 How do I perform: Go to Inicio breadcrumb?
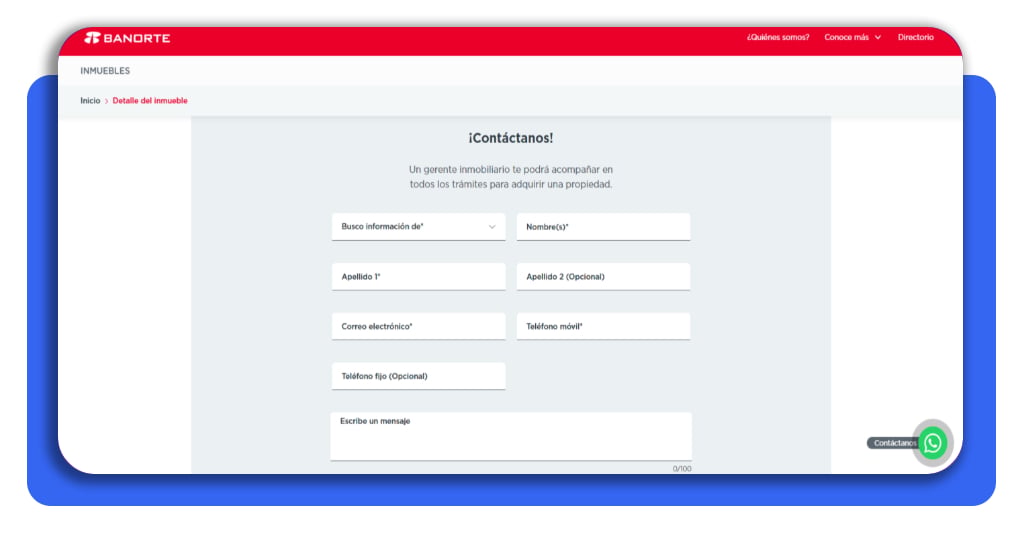(90, 101)
